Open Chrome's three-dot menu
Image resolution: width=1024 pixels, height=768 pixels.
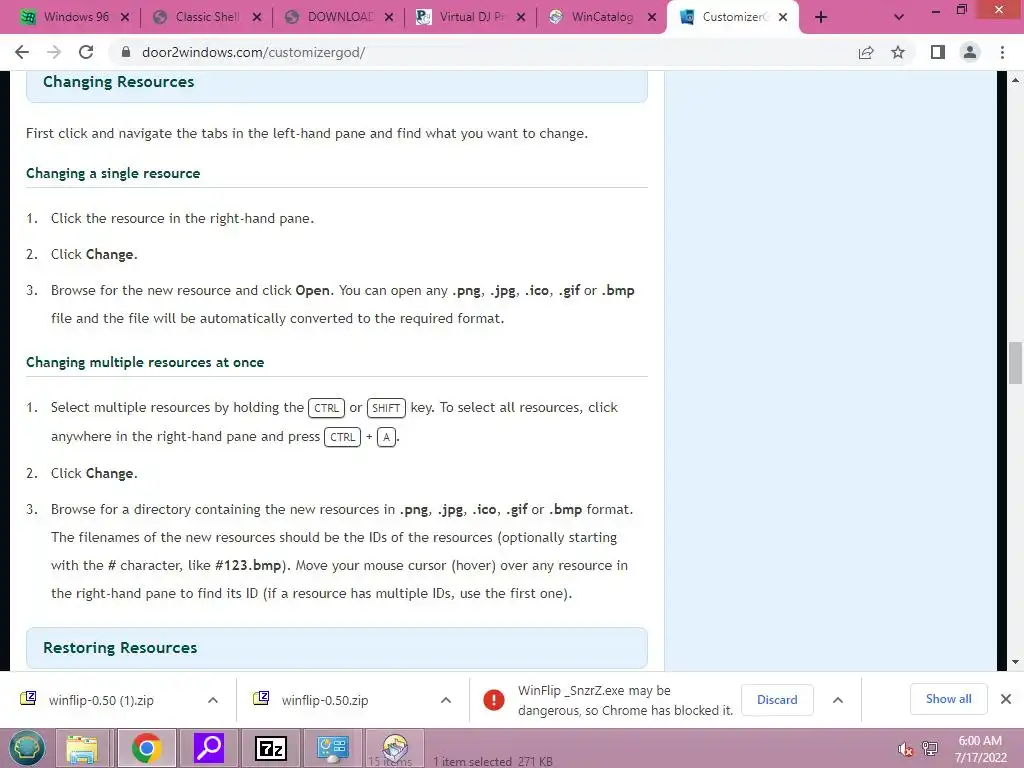pos(1002,52)
